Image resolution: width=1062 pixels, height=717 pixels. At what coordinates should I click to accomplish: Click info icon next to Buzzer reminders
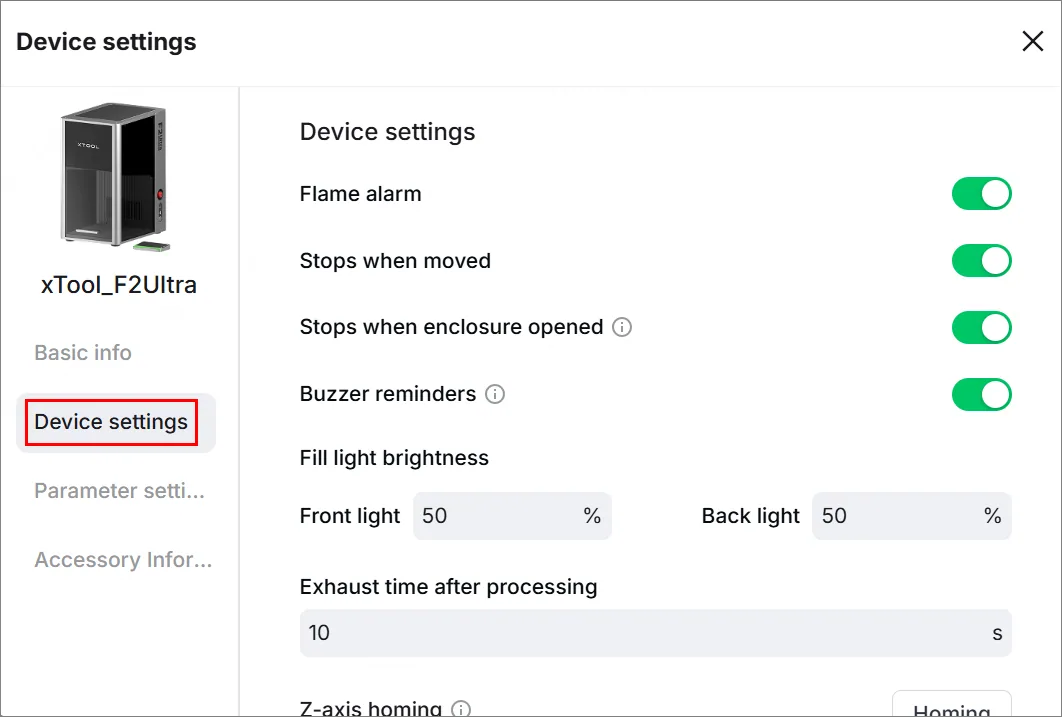(495, 394)
